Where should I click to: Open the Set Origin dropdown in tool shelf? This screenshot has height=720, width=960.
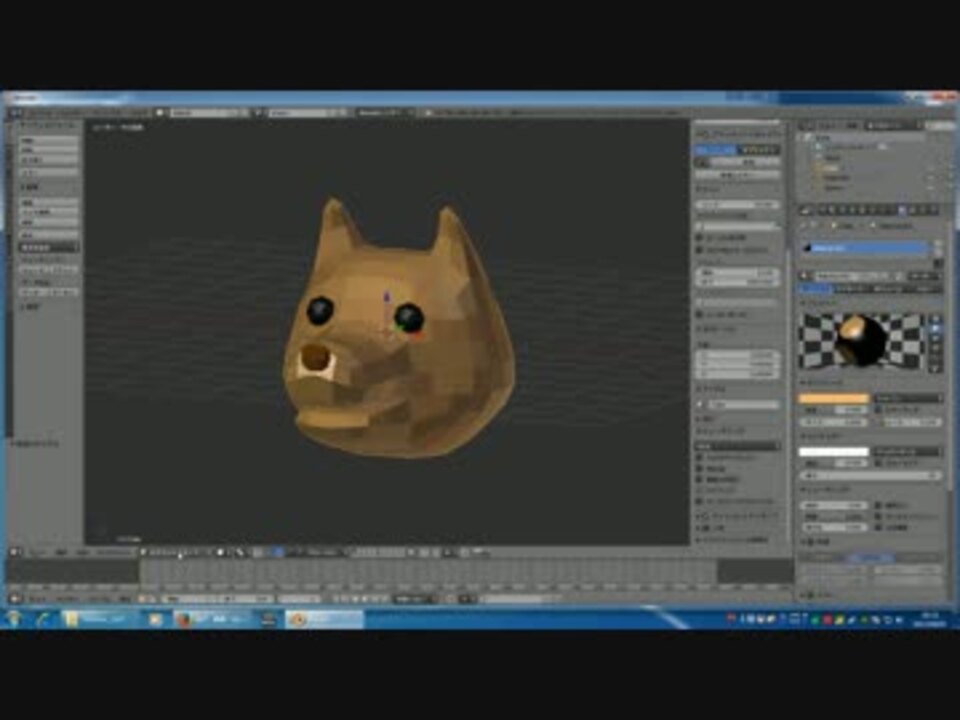pyautogui.click(x=48, y=247)
